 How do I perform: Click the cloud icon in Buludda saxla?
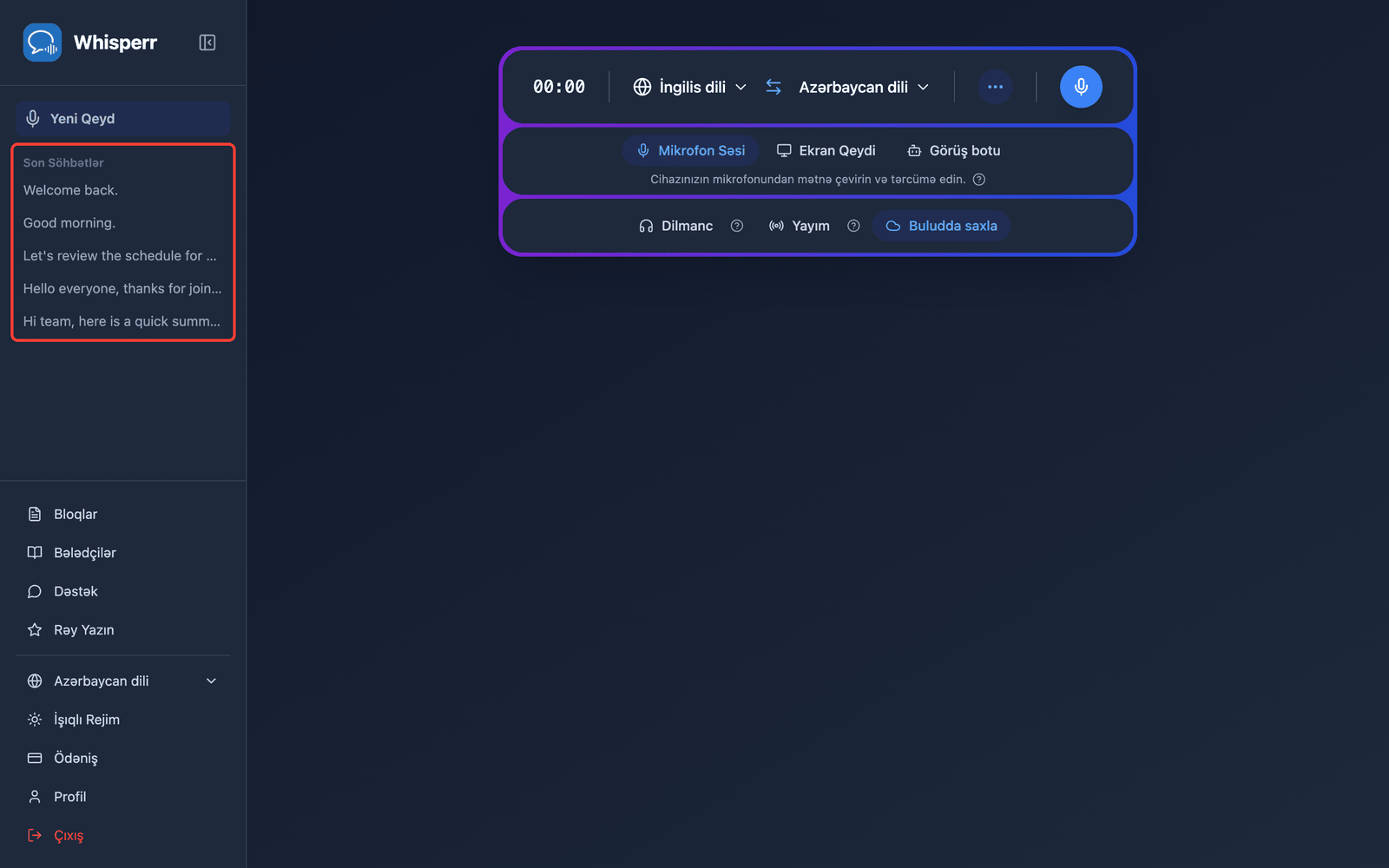(x=892, y=226)
